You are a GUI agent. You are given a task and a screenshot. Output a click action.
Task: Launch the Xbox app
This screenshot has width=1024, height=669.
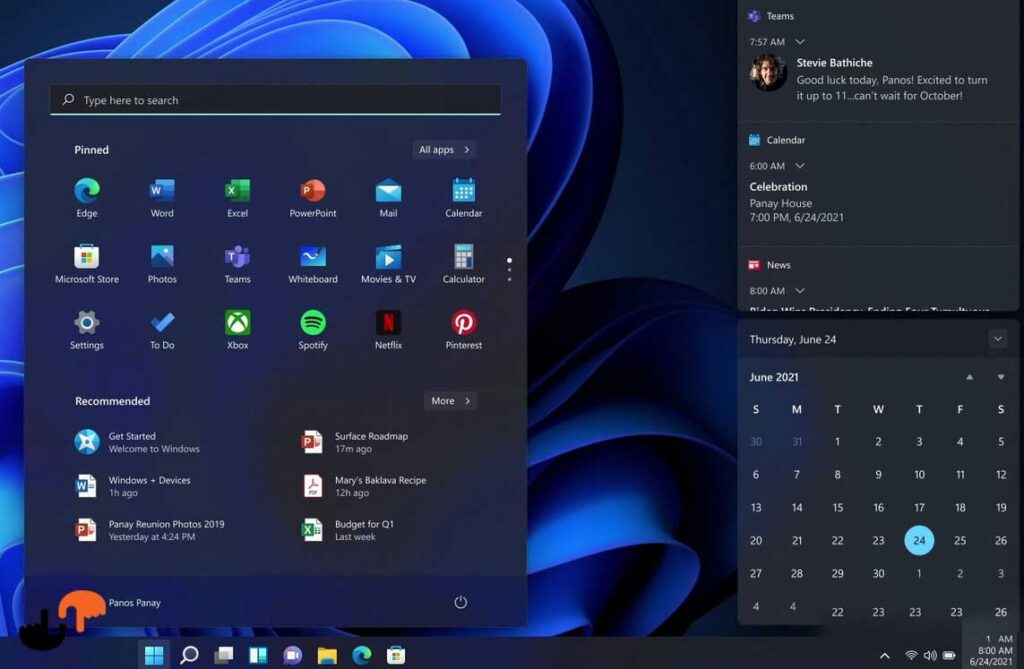point(238,330)
